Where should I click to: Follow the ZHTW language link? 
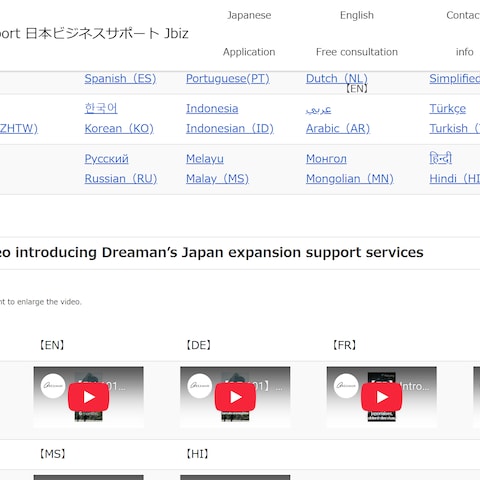pos(19,128)
